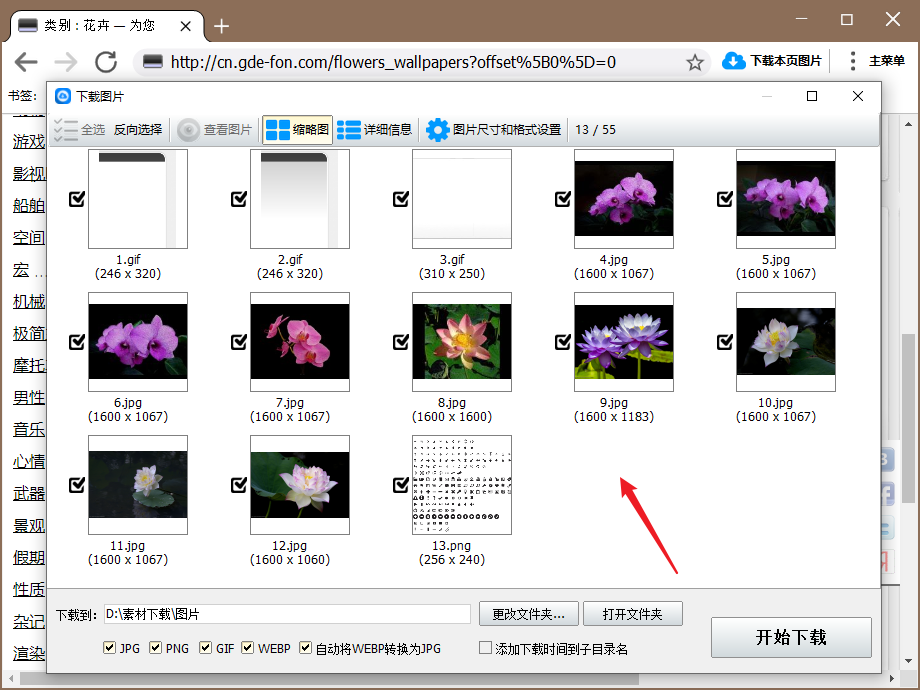The image size is (920, 690).
Task: Click the 更改文件夹... button
Action: point(529,614)
